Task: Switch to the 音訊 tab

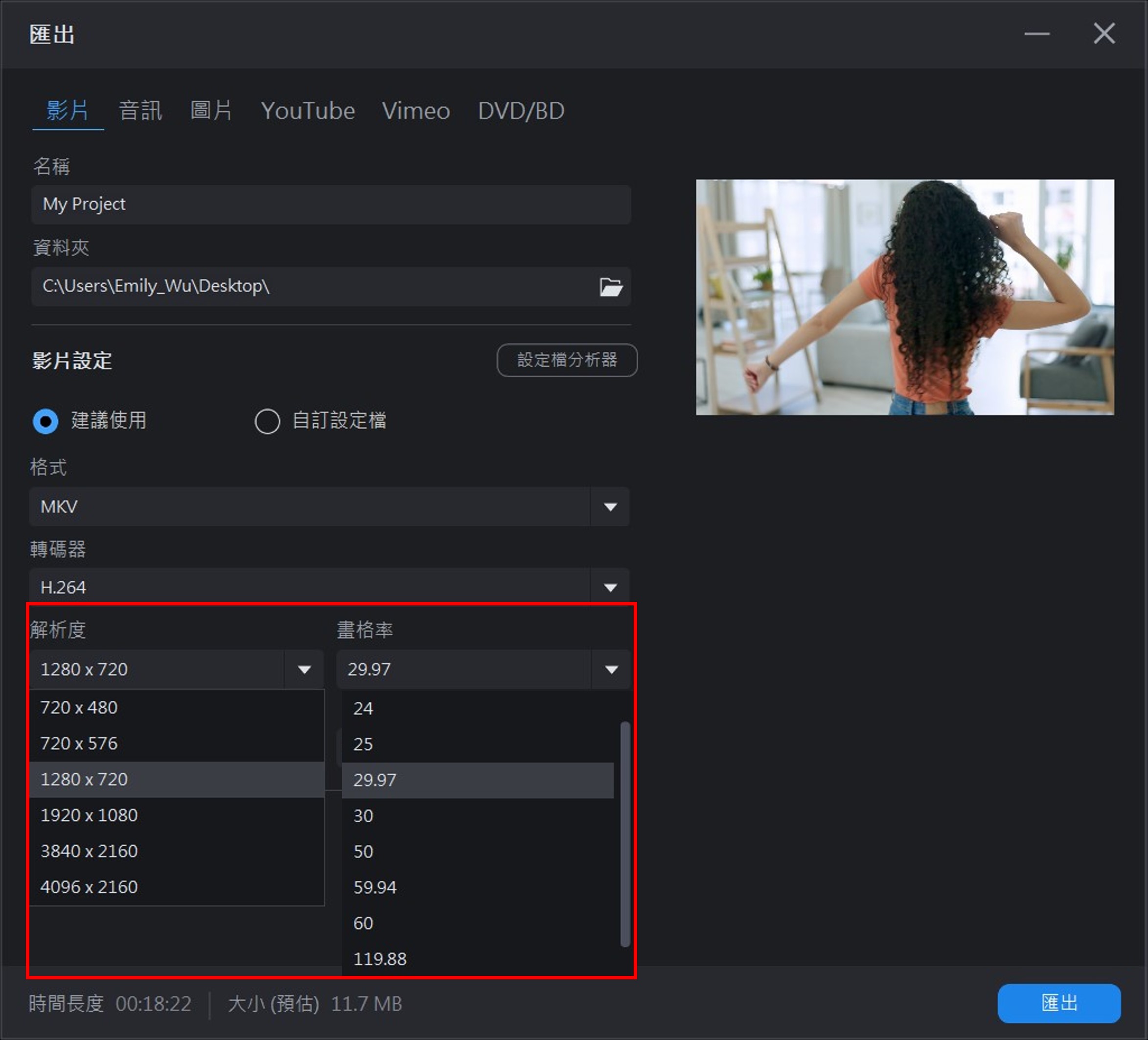Action: pyautogui.click(x=140, y=111)
